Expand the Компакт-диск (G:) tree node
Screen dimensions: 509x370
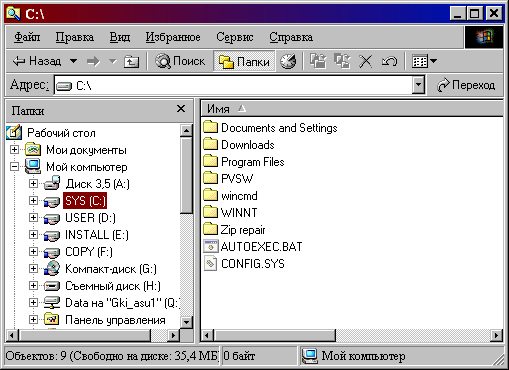33,268
